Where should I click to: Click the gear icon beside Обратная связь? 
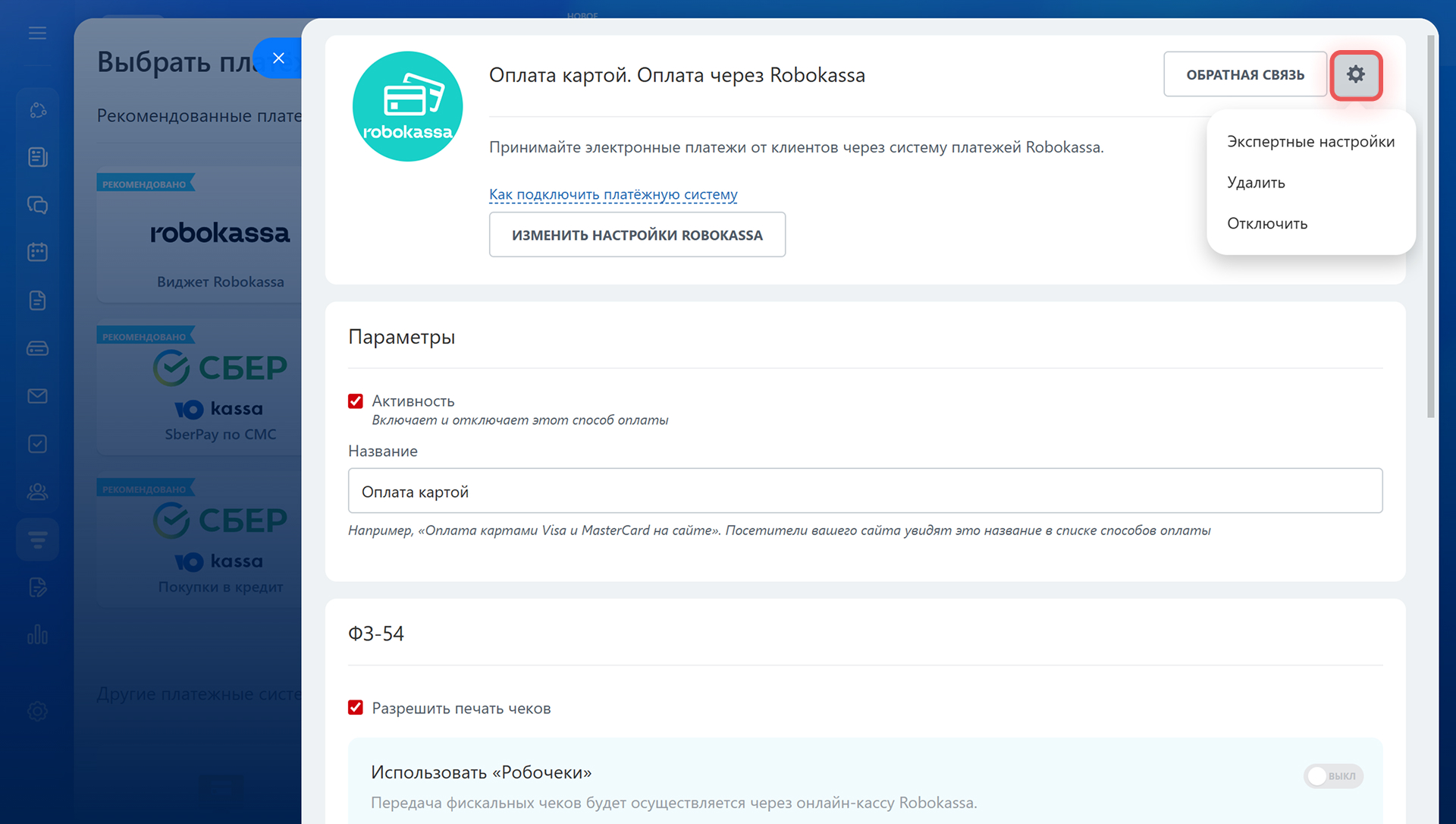1356,74
